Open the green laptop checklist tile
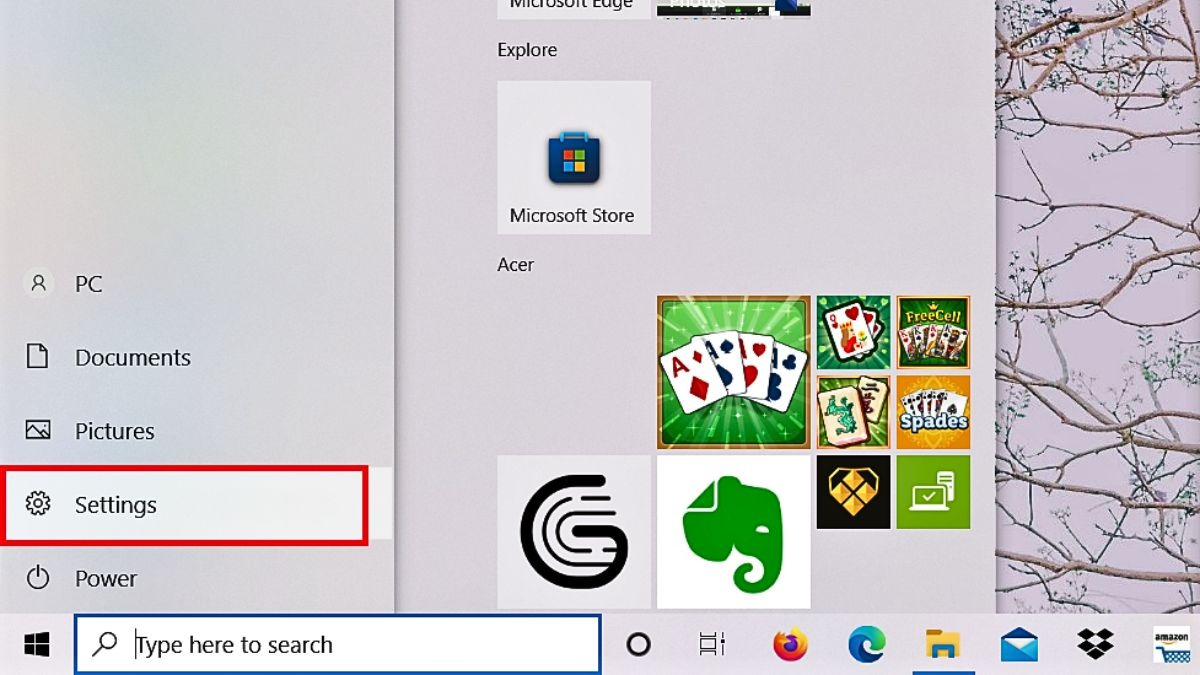 933,492
